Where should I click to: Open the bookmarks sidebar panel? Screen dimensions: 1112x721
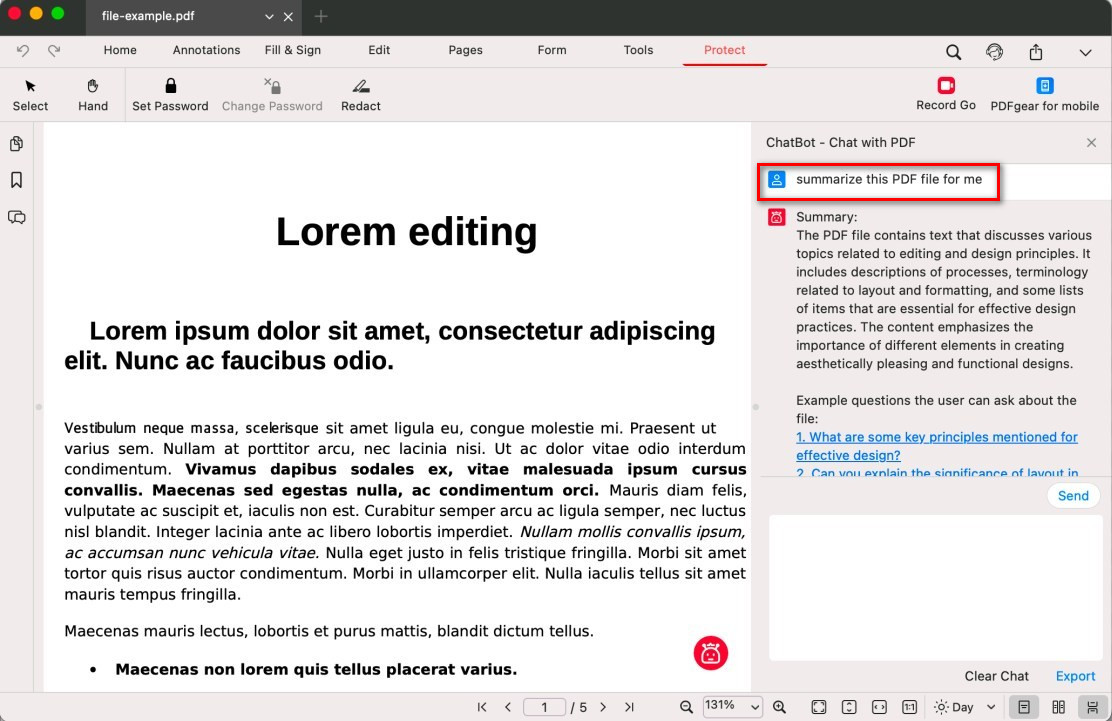(16, 180)
